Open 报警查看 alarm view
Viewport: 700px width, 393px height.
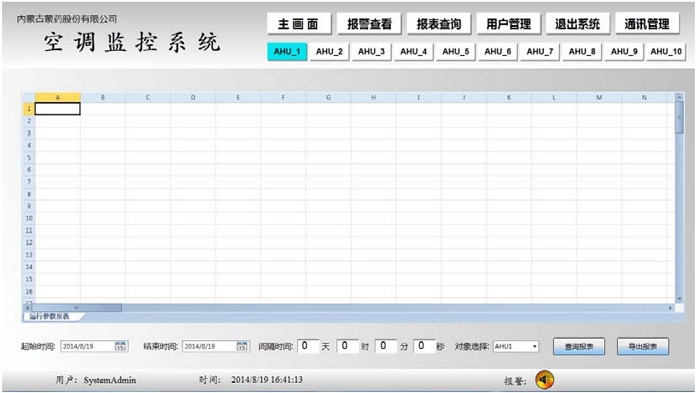click(369, 24)
